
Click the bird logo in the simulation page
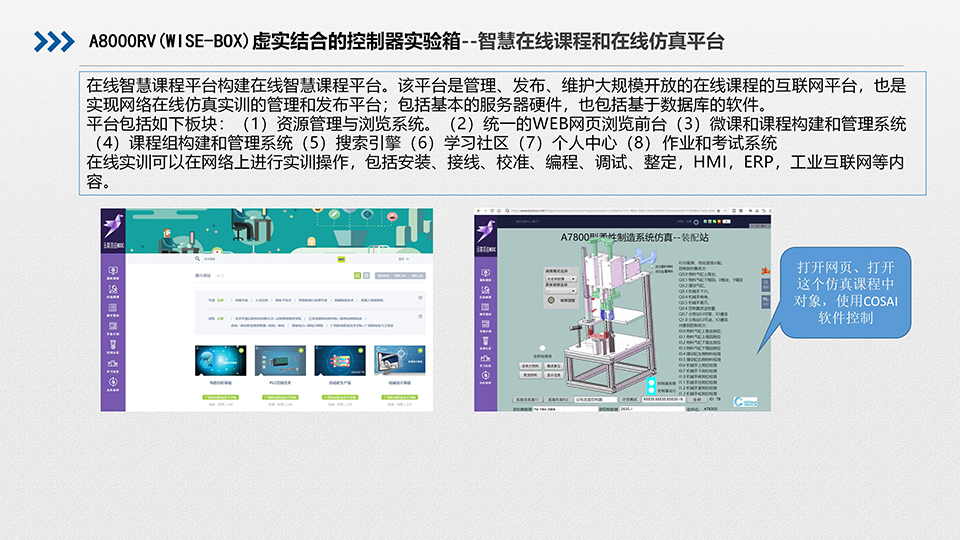[485, 231]
